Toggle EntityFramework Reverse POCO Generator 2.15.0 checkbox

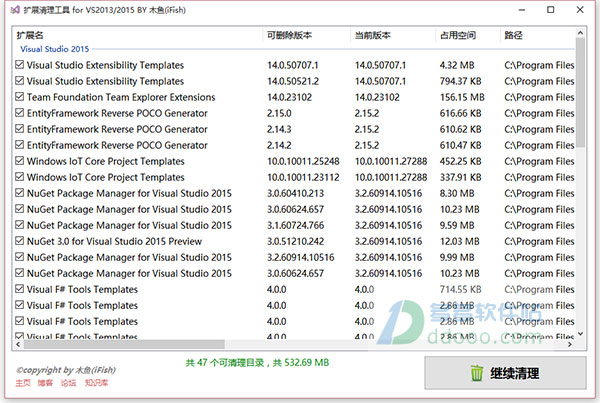click(20, 113)
